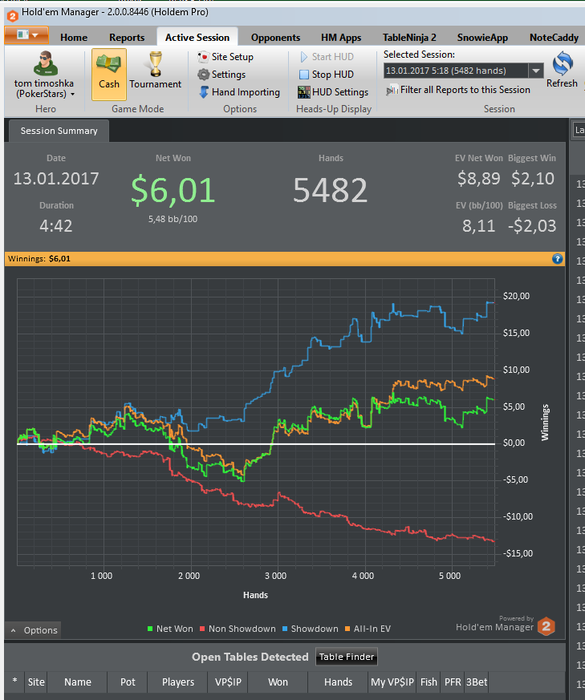Image resolution: width=585 pixels, height=700 pixels.
Task: Sort tables by 3Bet column
Action: [476, 682]
